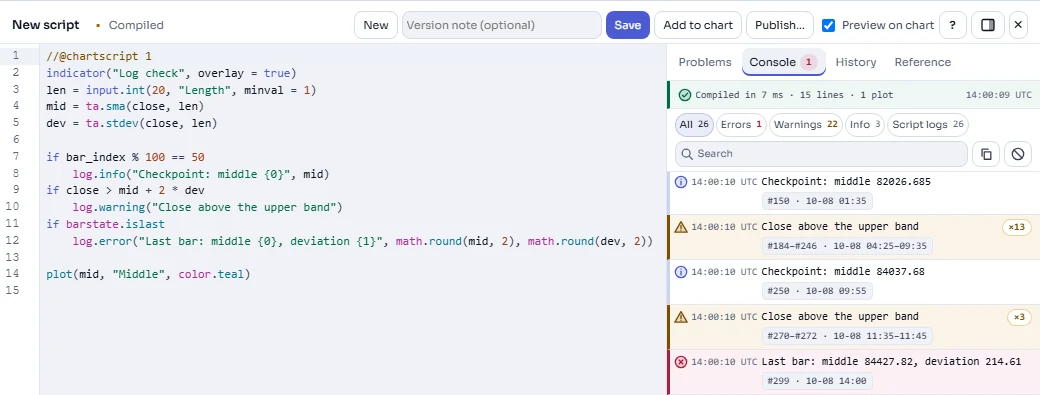Toggle the side panel layout icon
Viewport: 1040px width, 395px height.
988,25
